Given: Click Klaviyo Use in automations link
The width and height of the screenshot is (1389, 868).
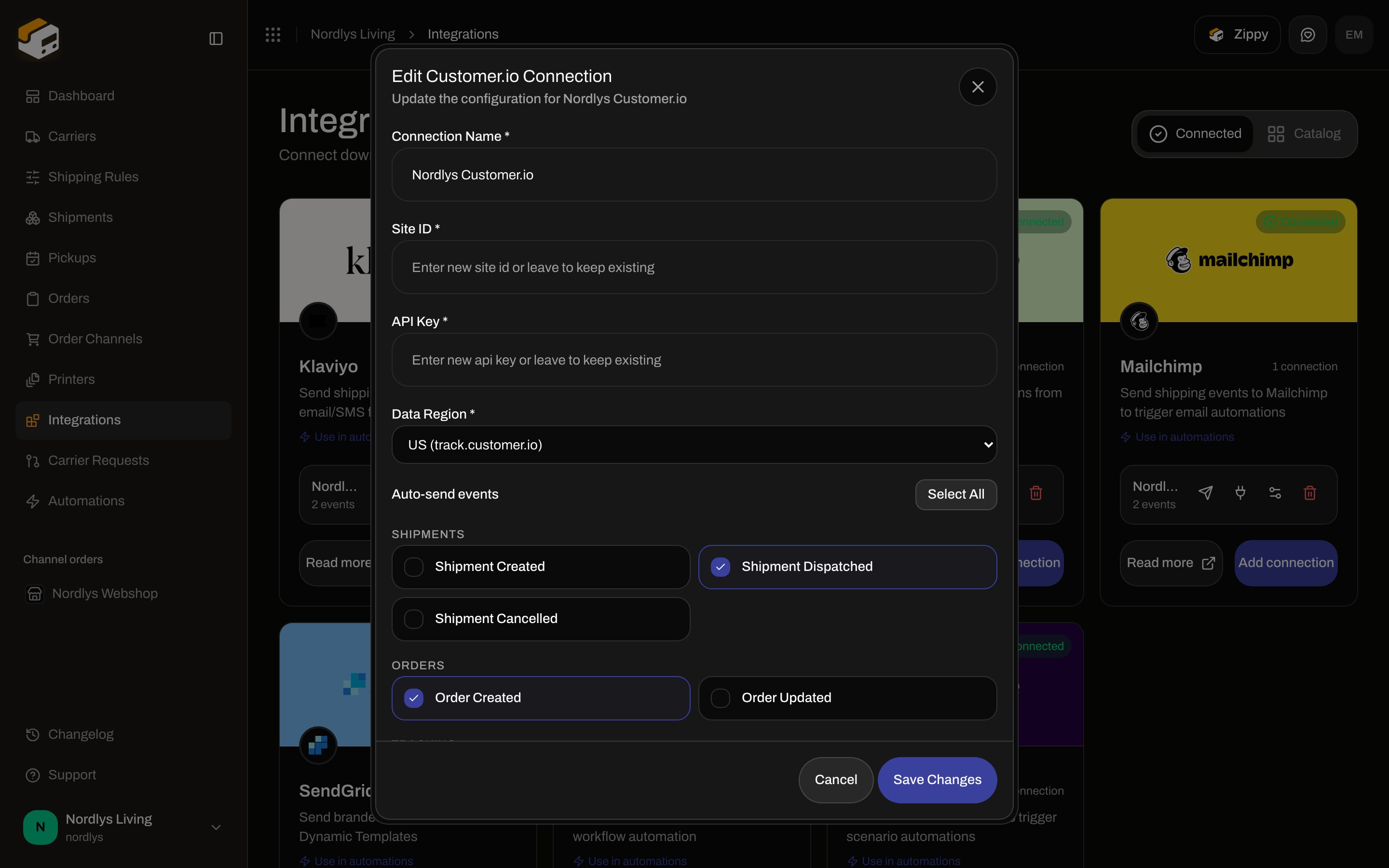Looking at the screenshot, I should pos(336,437).
